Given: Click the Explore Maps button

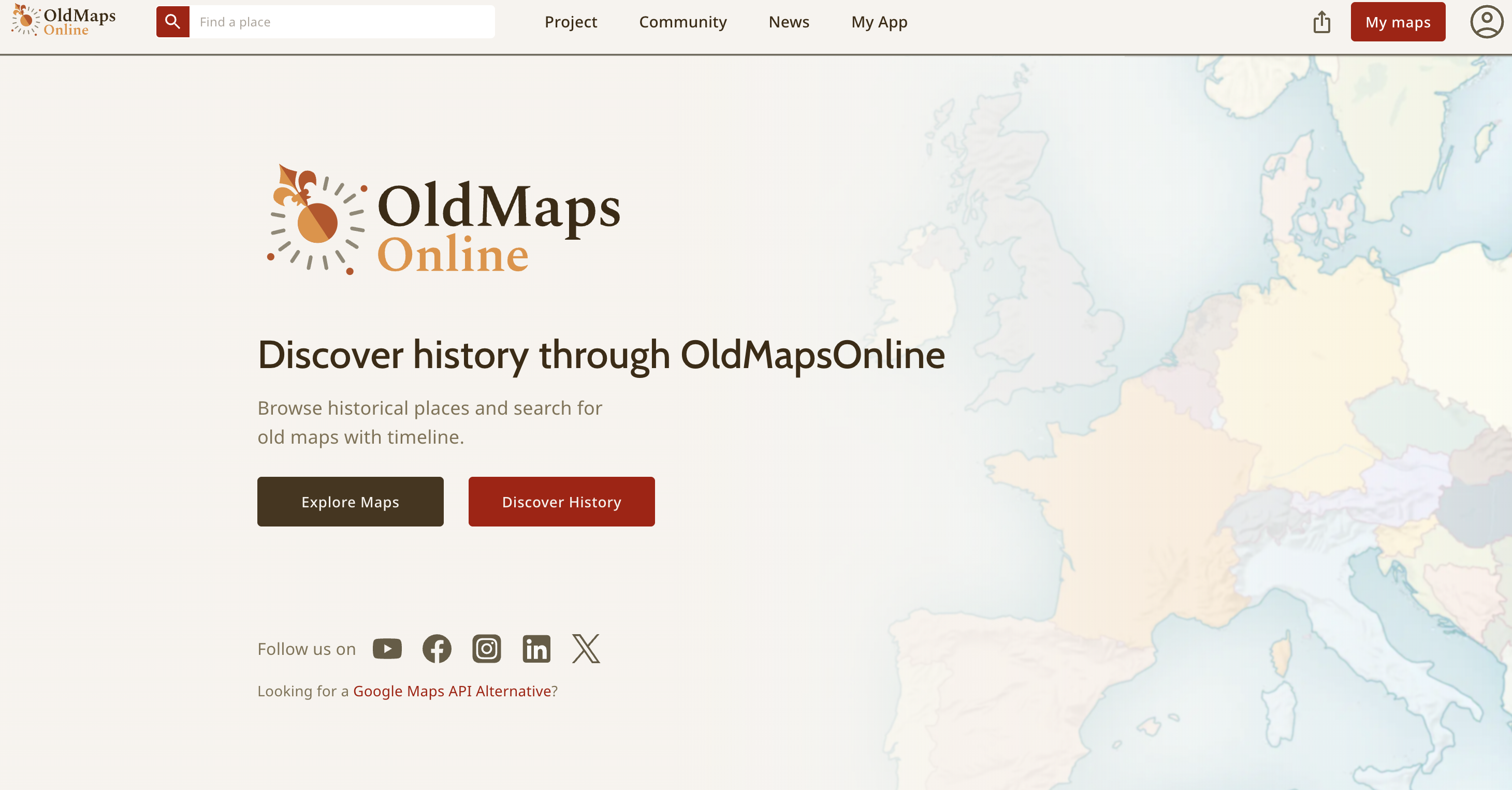Looking at the screenshot, I should pos(351,502).
